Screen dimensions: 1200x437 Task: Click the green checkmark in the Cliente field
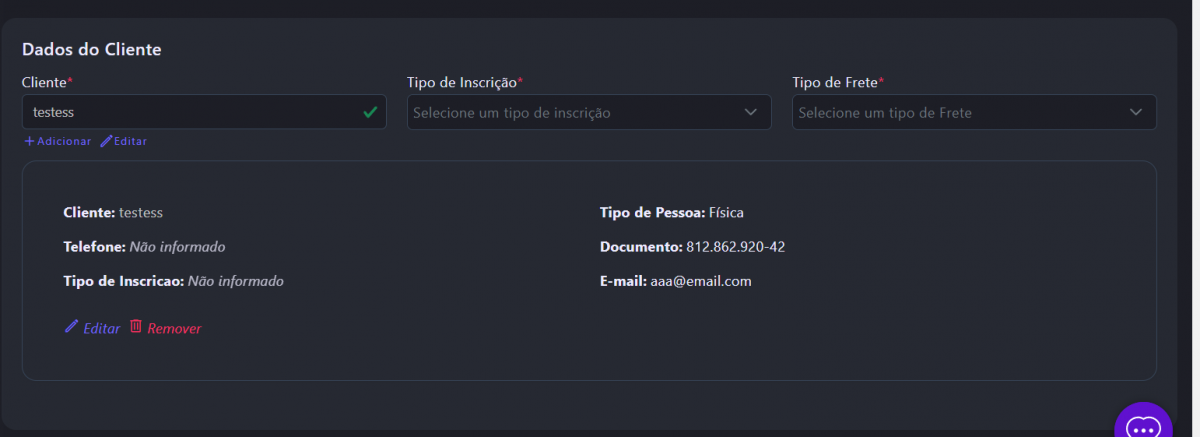point(370,112)
